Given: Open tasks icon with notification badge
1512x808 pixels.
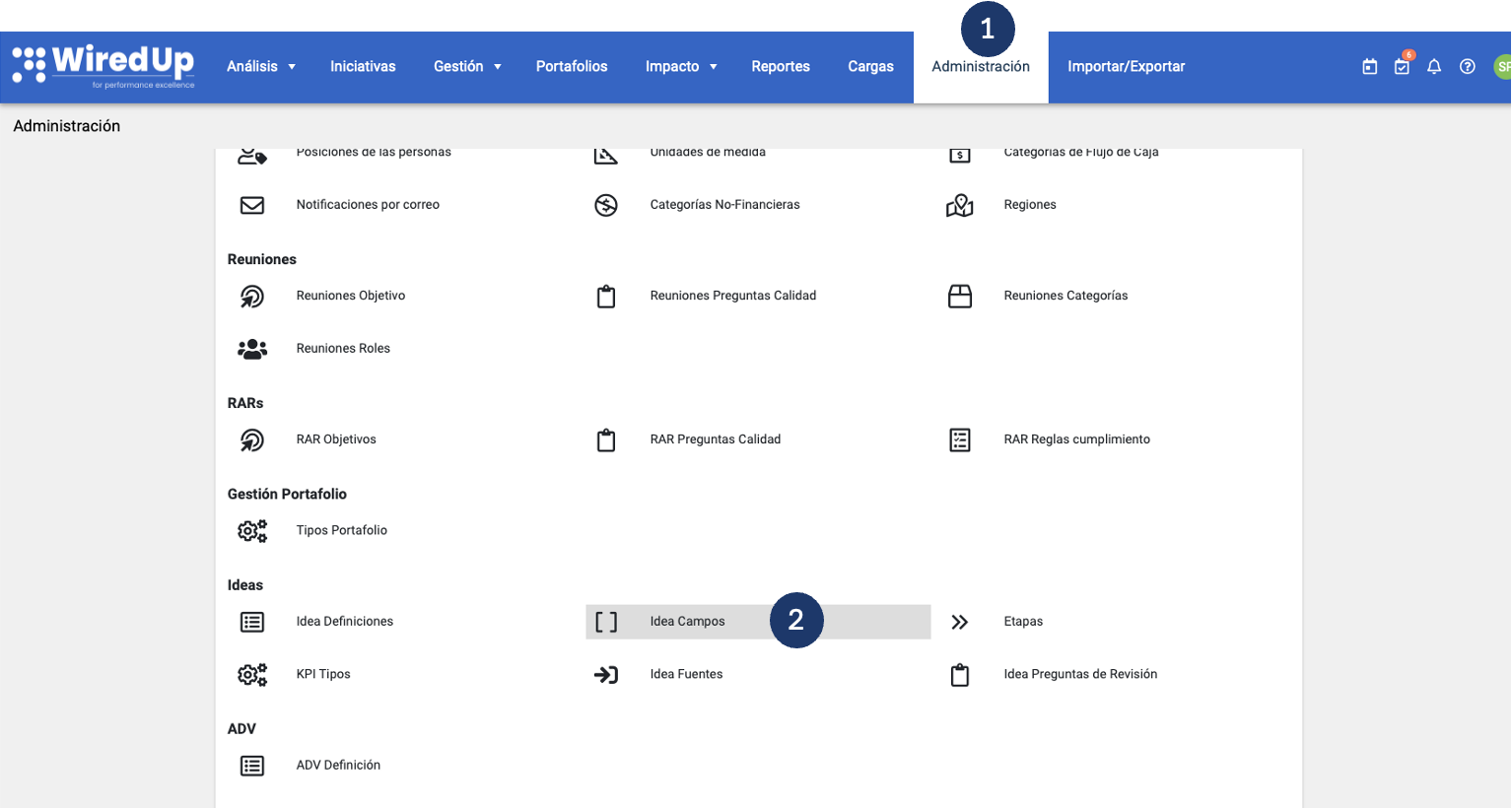Looking at the screenshot, I should point(1402,67).
